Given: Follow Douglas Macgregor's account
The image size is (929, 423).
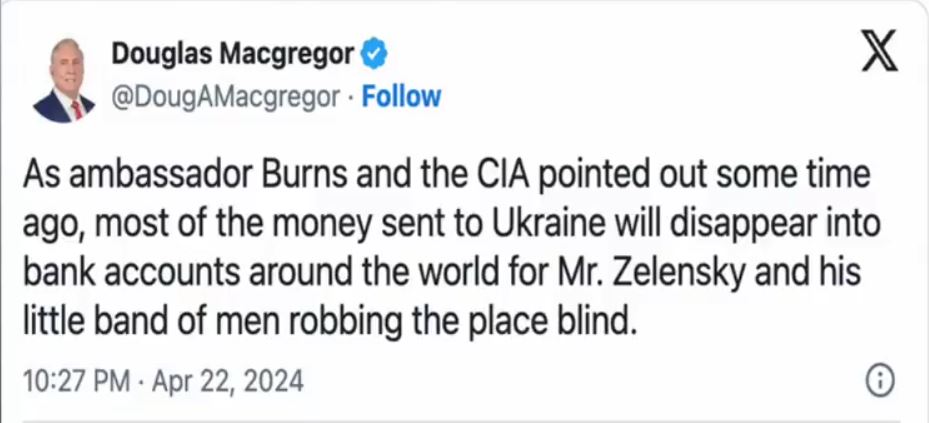Looking at the screenshot, I should click(x=401, y=96).
